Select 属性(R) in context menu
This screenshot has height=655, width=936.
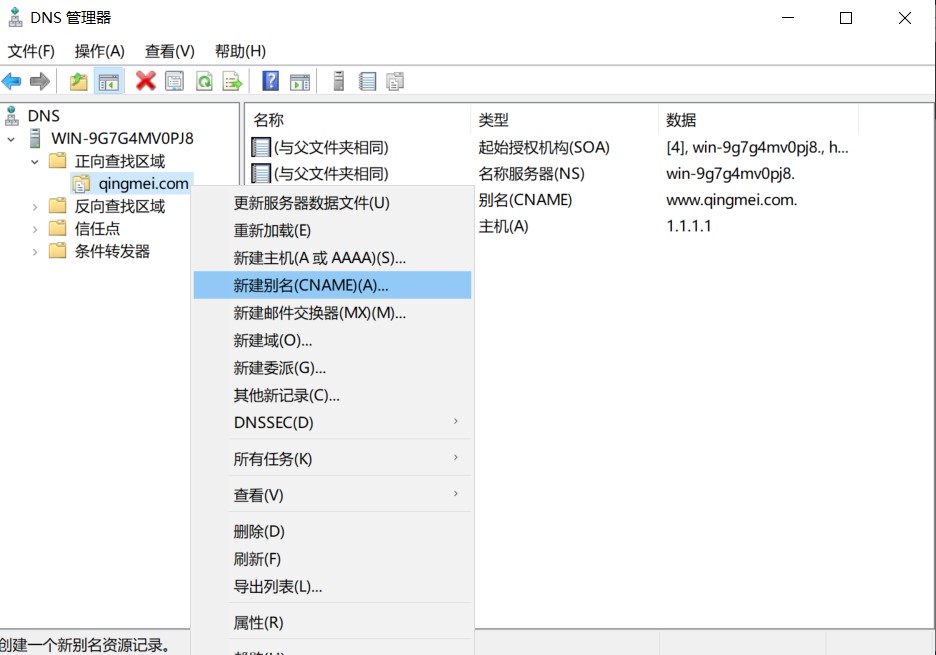[x=332, y=623]
